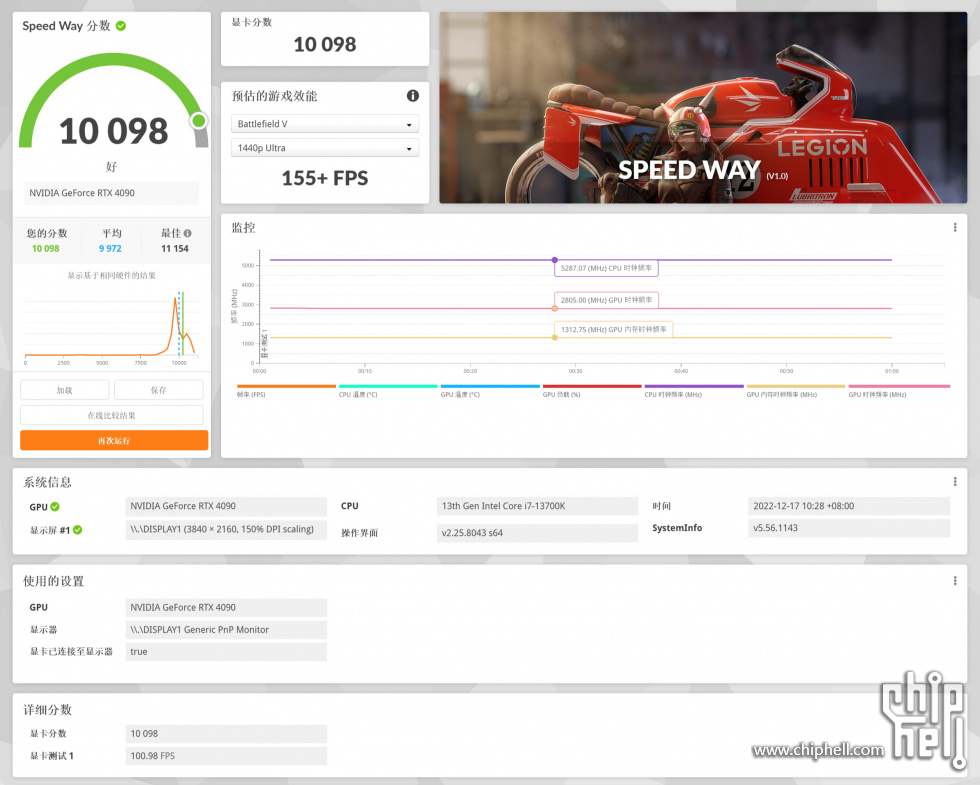This screenshot has width=980, height=785.
Task: Click the 显卡已连接至显示器 label
Action: click(71, 651)
